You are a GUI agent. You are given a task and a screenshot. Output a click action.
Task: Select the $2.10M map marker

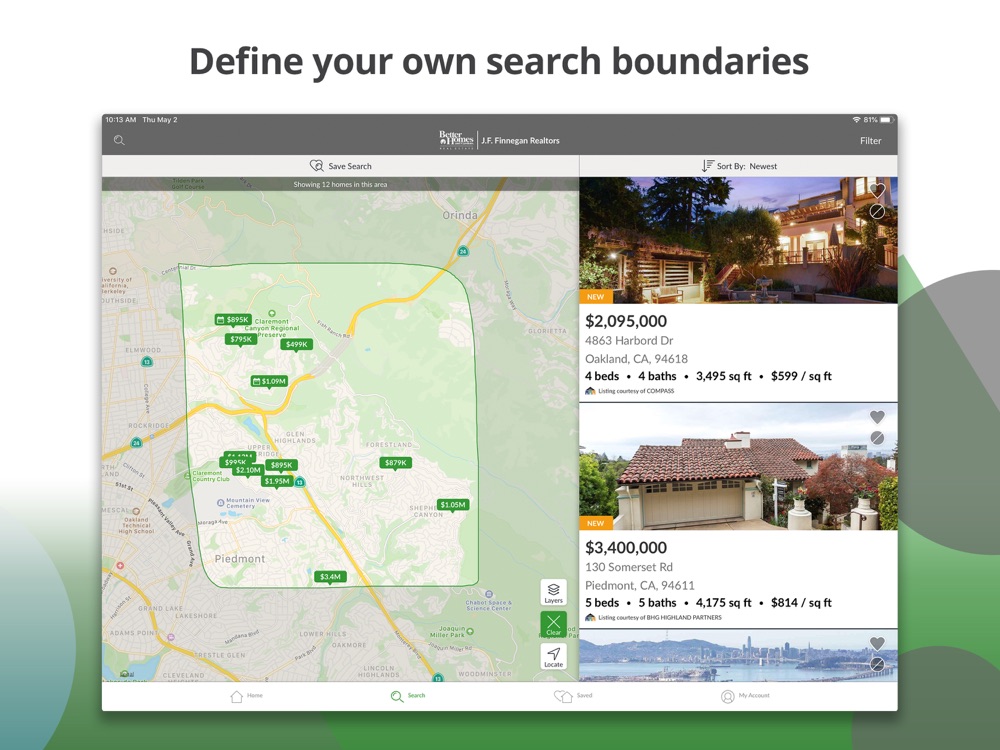(248, 470)
